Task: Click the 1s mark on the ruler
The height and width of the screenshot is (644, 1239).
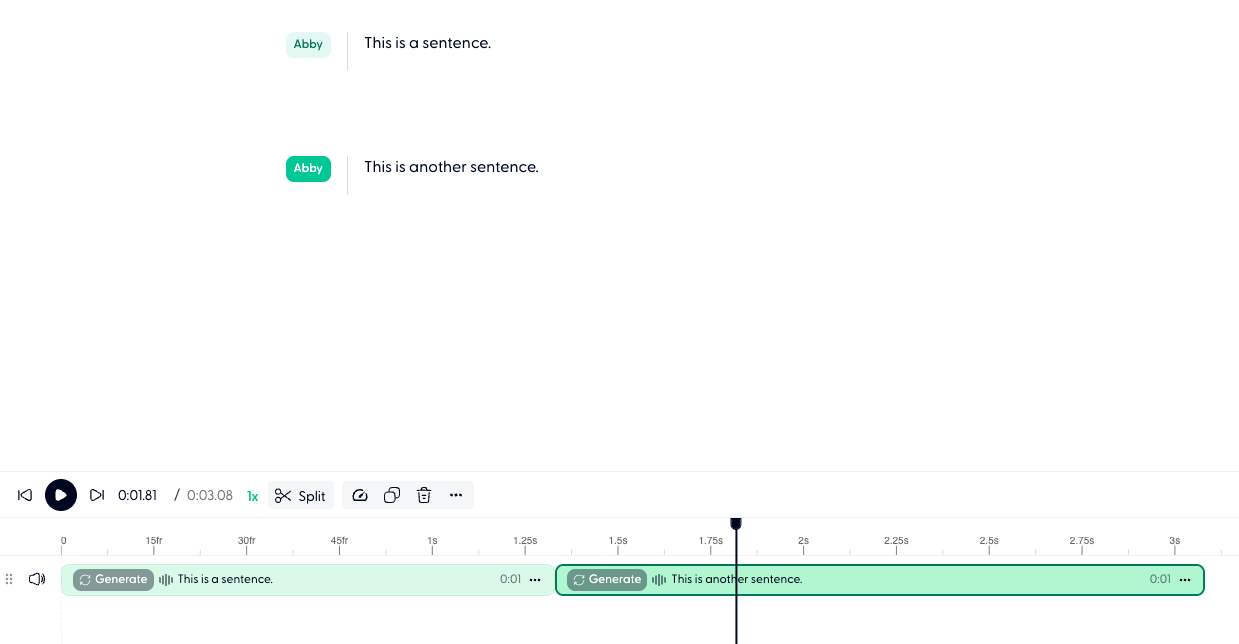Action: (432, 541)
